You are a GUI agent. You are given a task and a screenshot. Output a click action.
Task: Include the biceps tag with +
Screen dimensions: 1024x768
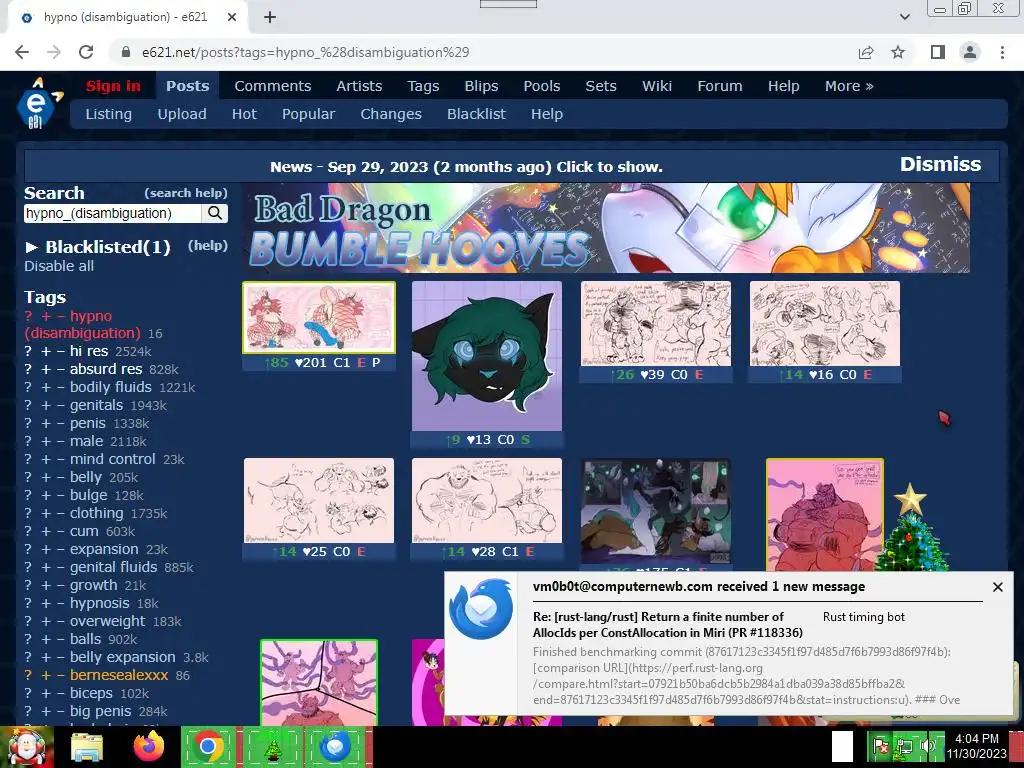[46, 694]
